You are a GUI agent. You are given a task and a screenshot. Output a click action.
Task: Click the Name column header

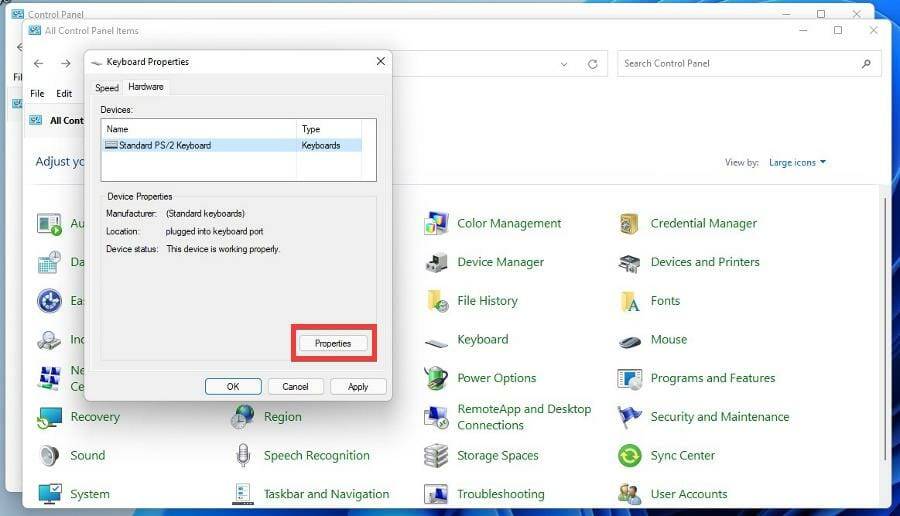[199, 129]
